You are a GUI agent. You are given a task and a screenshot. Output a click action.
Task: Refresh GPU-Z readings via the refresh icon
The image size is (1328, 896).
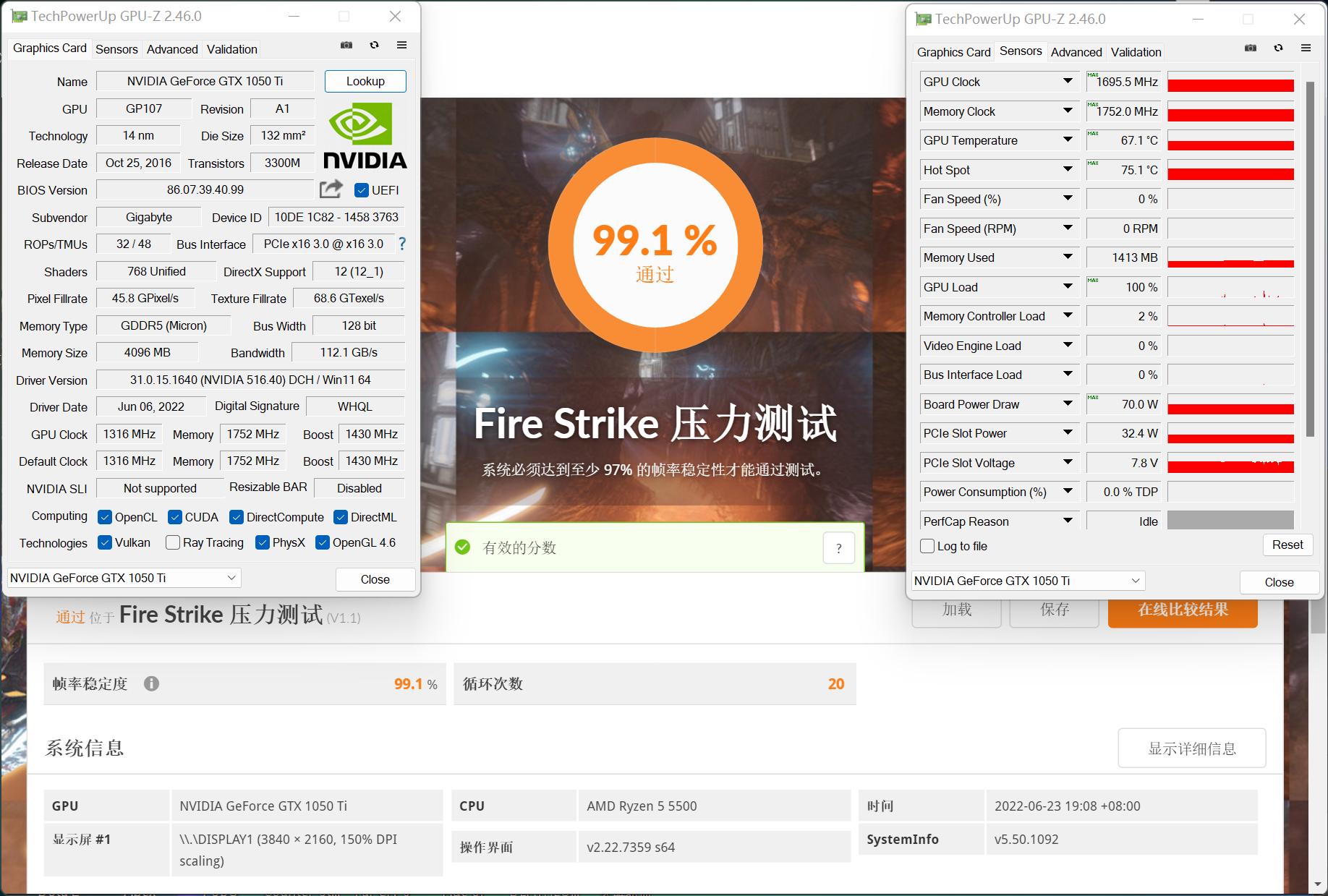tap(375, 45)
